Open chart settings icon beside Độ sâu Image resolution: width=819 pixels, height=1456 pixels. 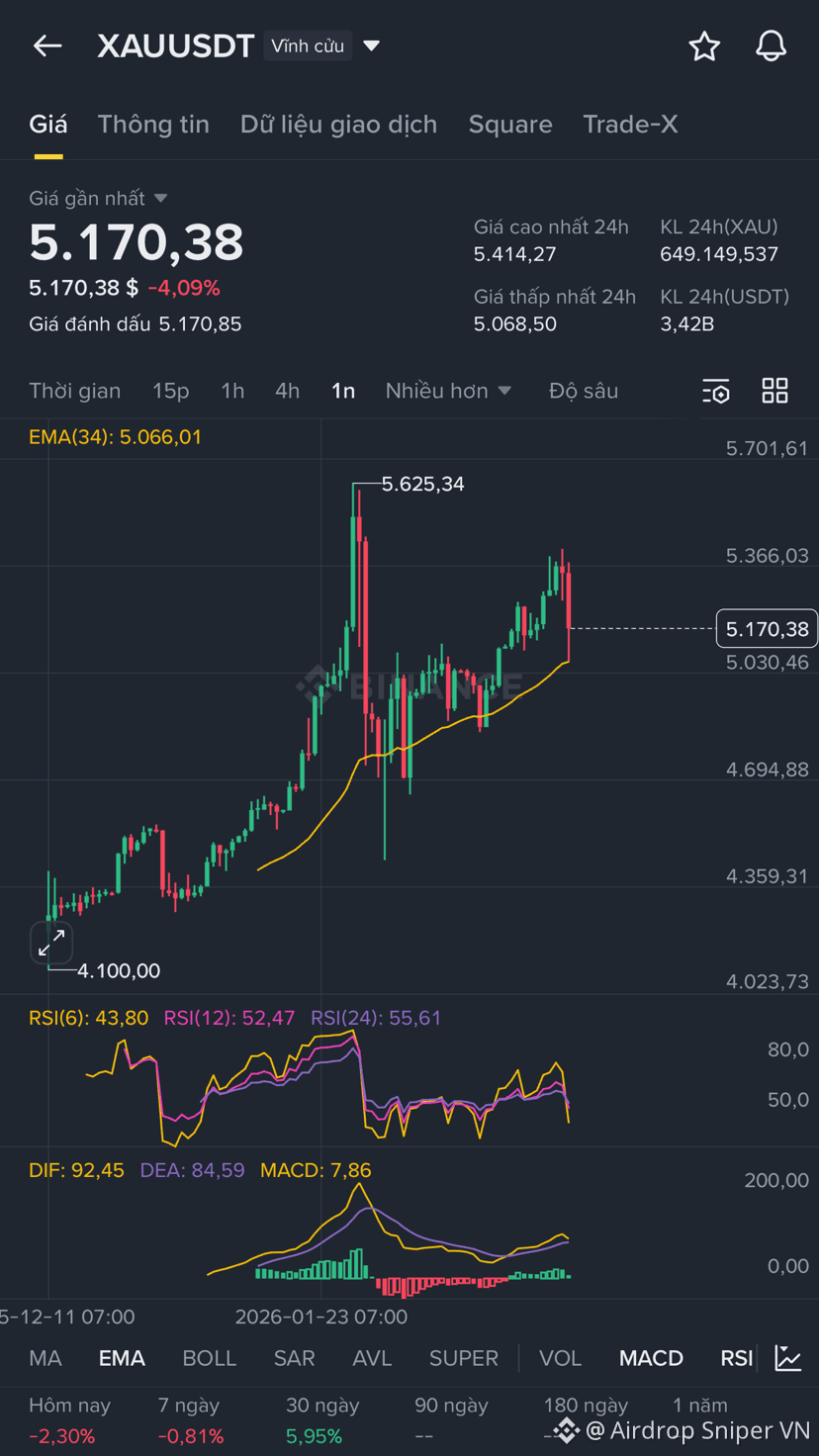716,391
